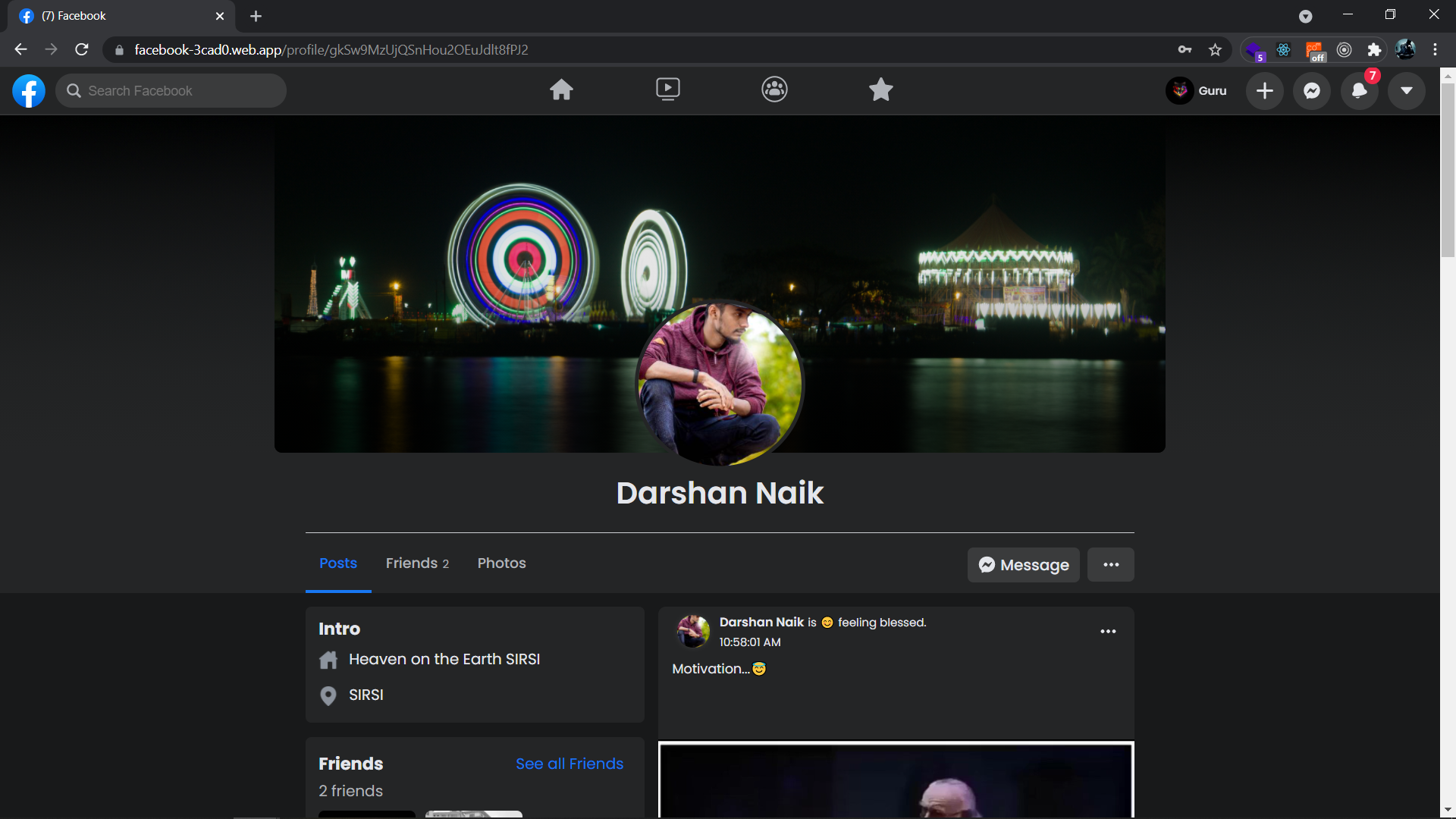1456x819 pixels.
Task: Click Darshan Naik's avatar on the post
Action: (x=692, y=631)
